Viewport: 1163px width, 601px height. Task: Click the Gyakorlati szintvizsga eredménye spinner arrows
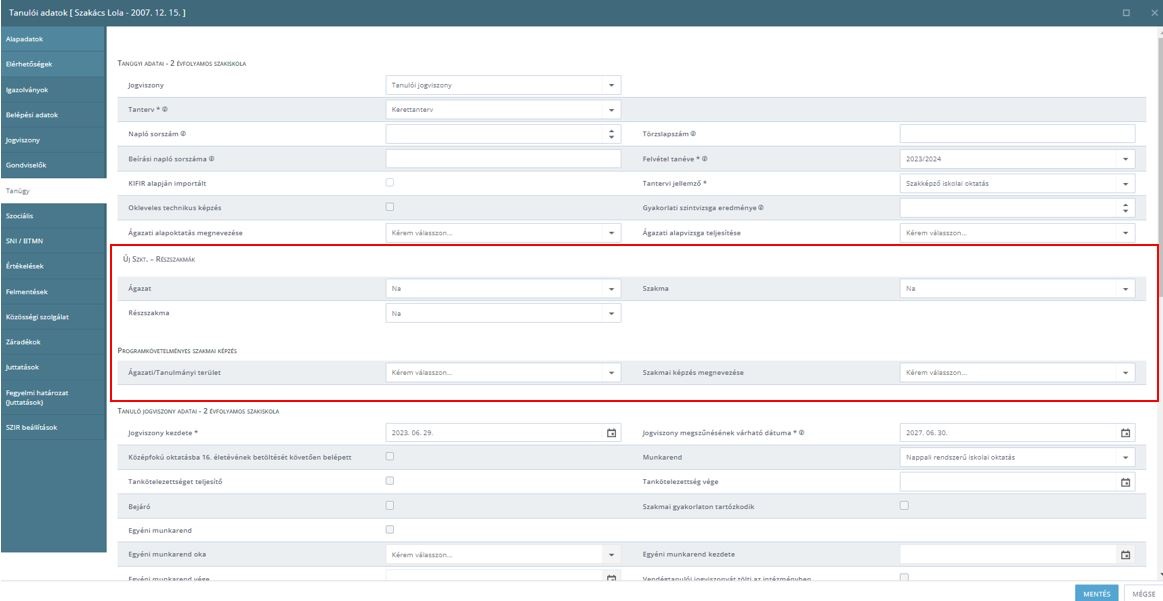[x=1125, y=208]
